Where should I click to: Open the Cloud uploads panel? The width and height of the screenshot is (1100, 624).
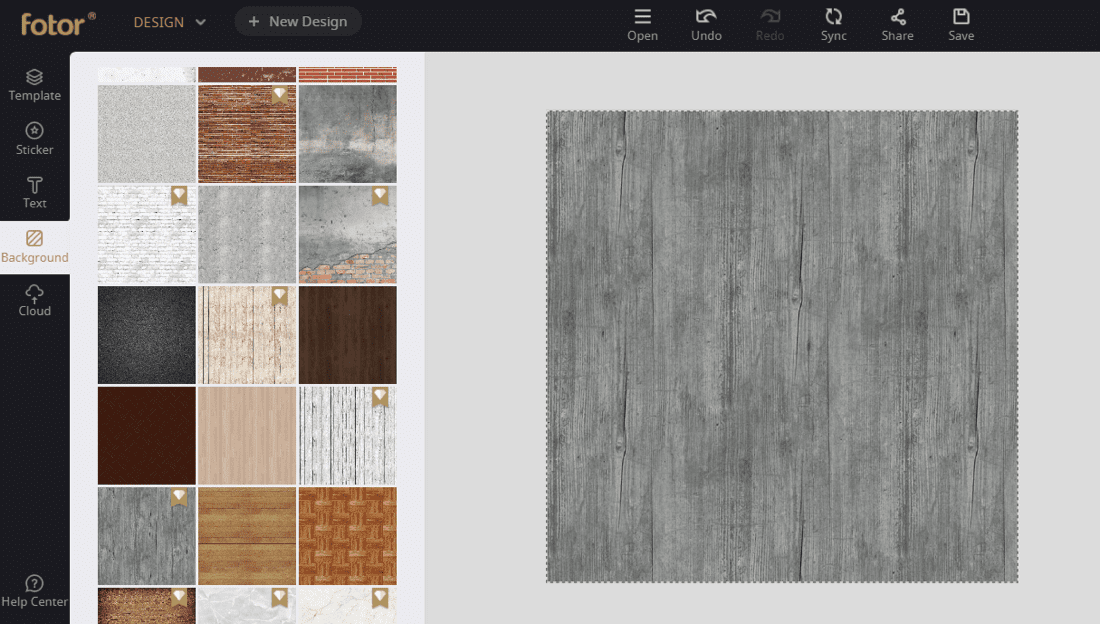click(x=34, y=300)
